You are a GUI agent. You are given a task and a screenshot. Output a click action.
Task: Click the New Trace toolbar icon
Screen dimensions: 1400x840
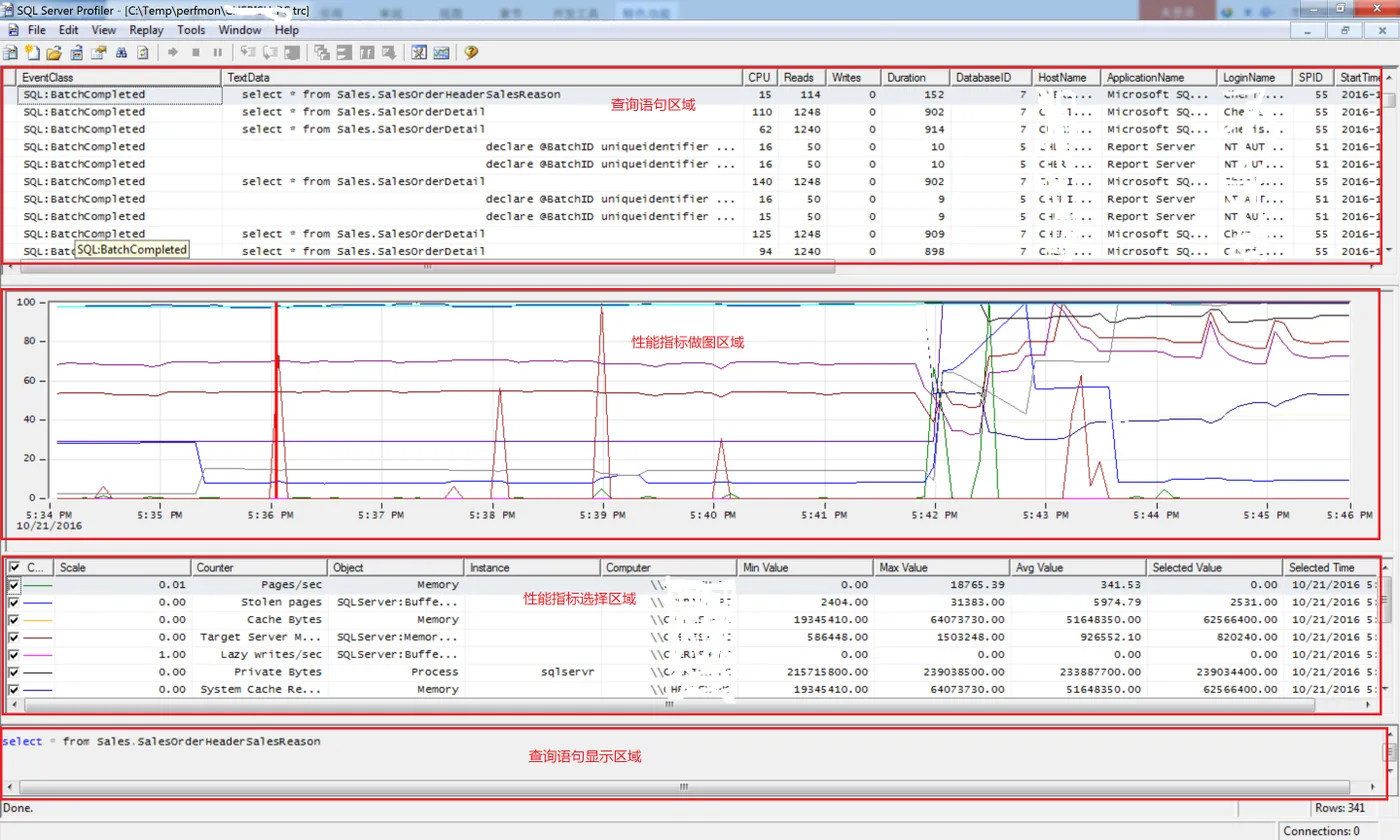[x=11, y=53]
